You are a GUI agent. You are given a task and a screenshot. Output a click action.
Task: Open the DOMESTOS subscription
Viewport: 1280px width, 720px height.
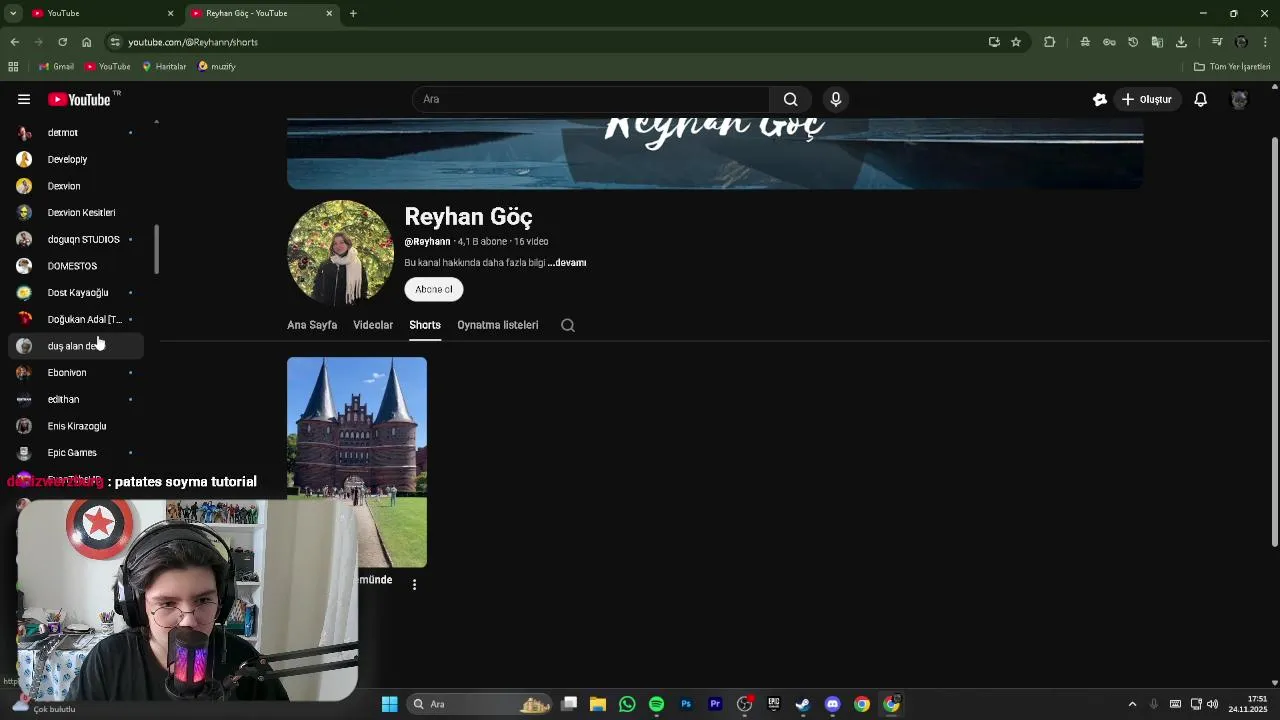pos(75,266)
